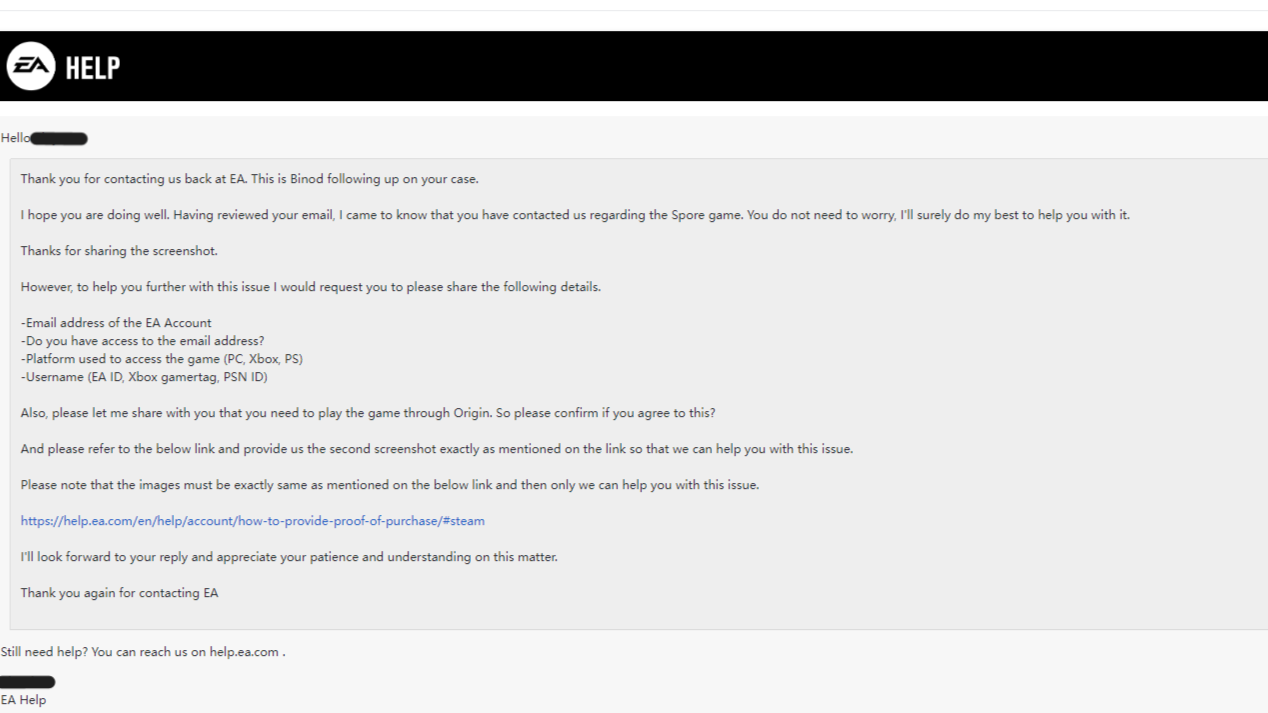Click the 'However, to help you further' sentence

(x=310, y=287)
